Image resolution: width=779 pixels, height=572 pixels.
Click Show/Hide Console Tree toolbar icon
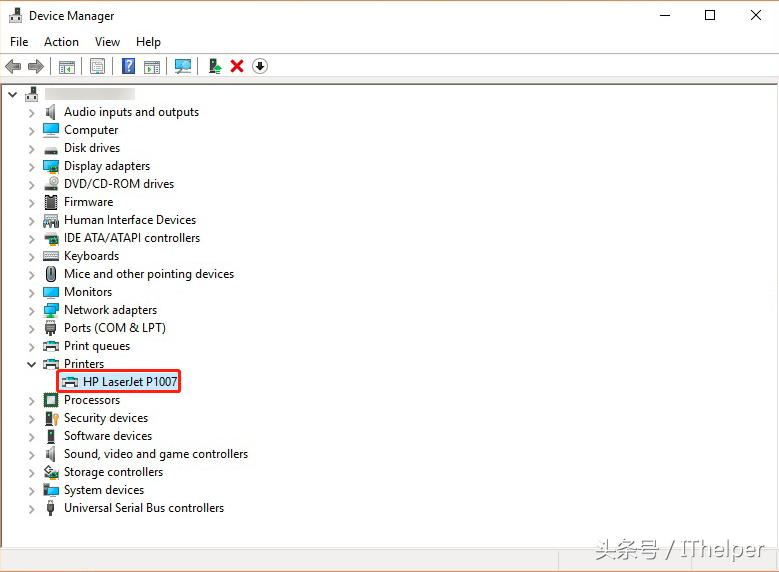coord(67,66)
